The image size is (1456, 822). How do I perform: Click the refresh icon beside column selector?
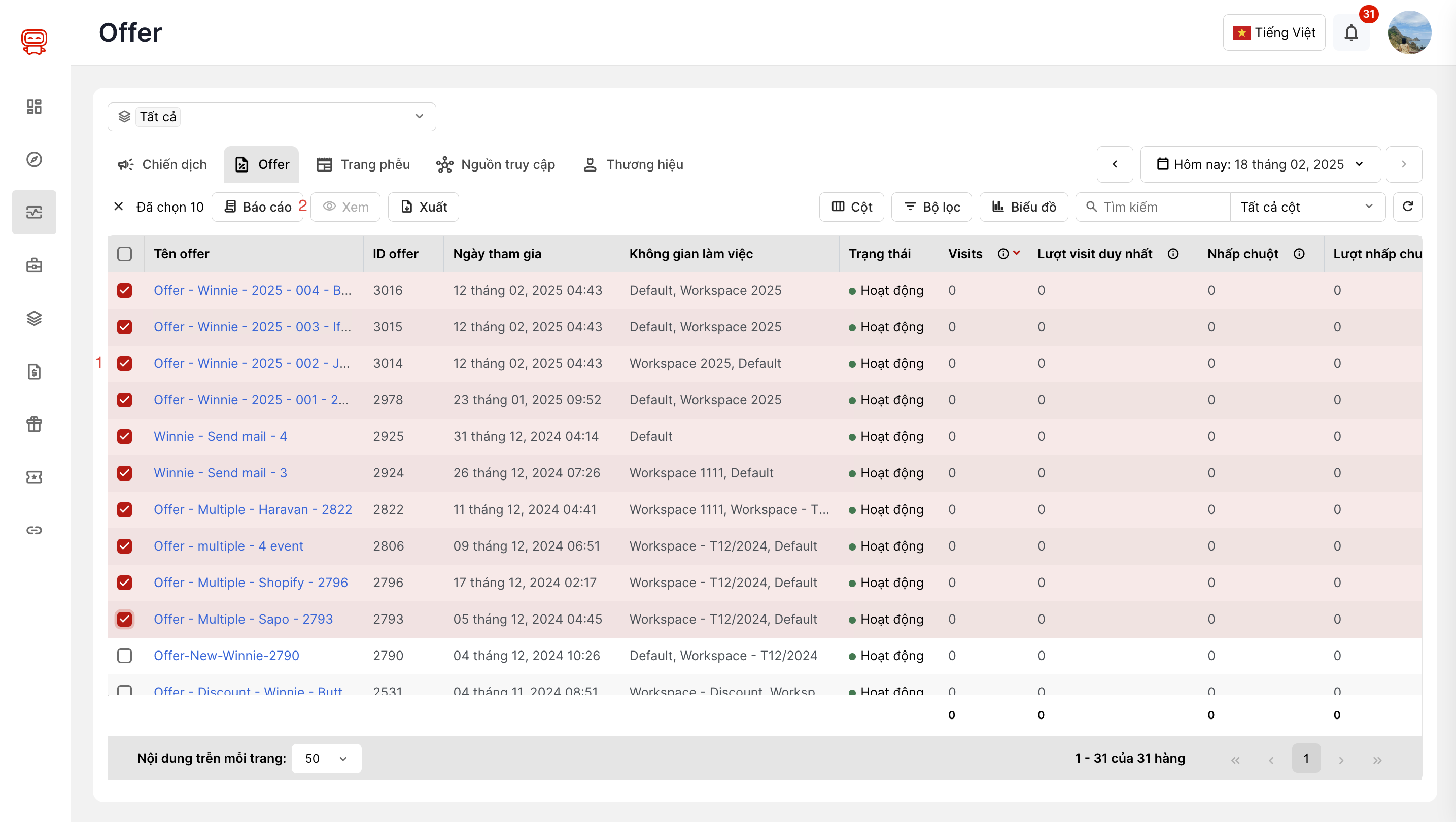pos(1407,207)
